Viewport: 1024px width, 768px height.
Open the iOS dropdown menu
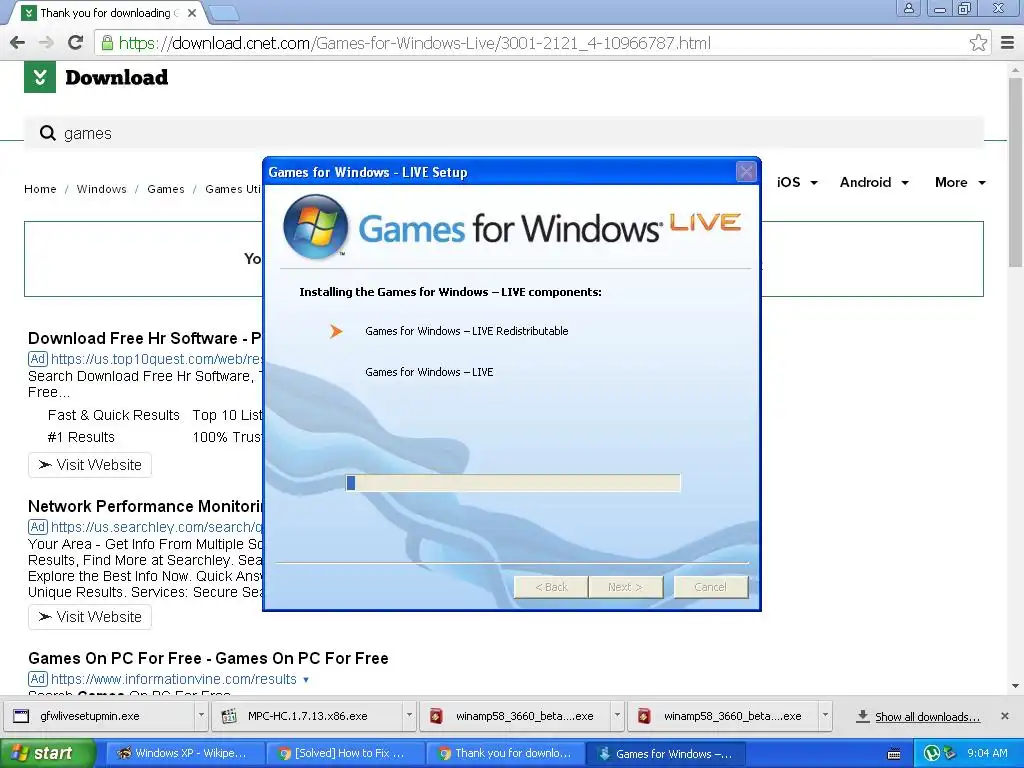[797, 182]
